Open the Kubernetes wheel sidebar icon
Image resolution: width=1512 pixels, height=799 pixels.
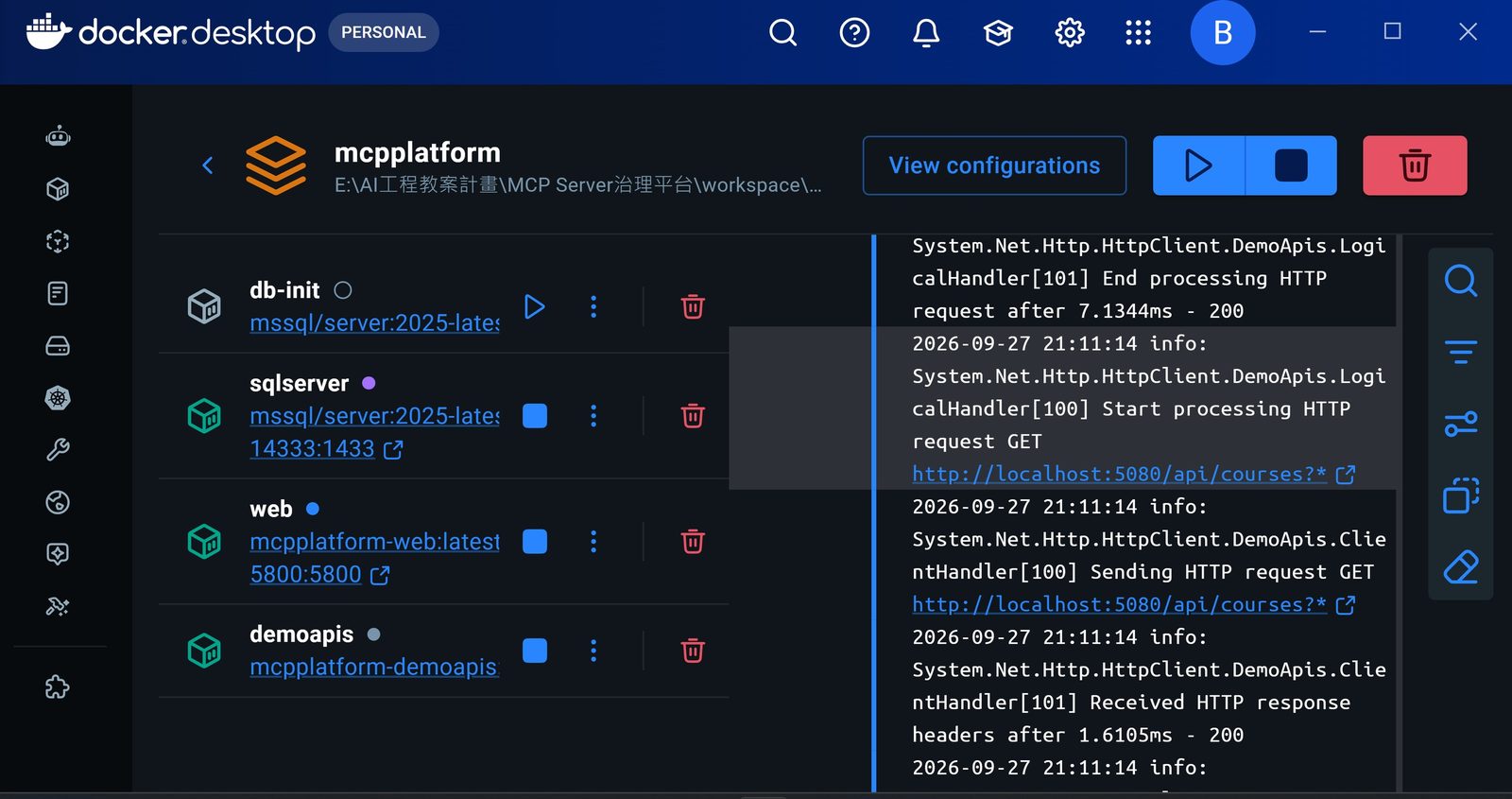pyautogui.click(x=58, y=398)
